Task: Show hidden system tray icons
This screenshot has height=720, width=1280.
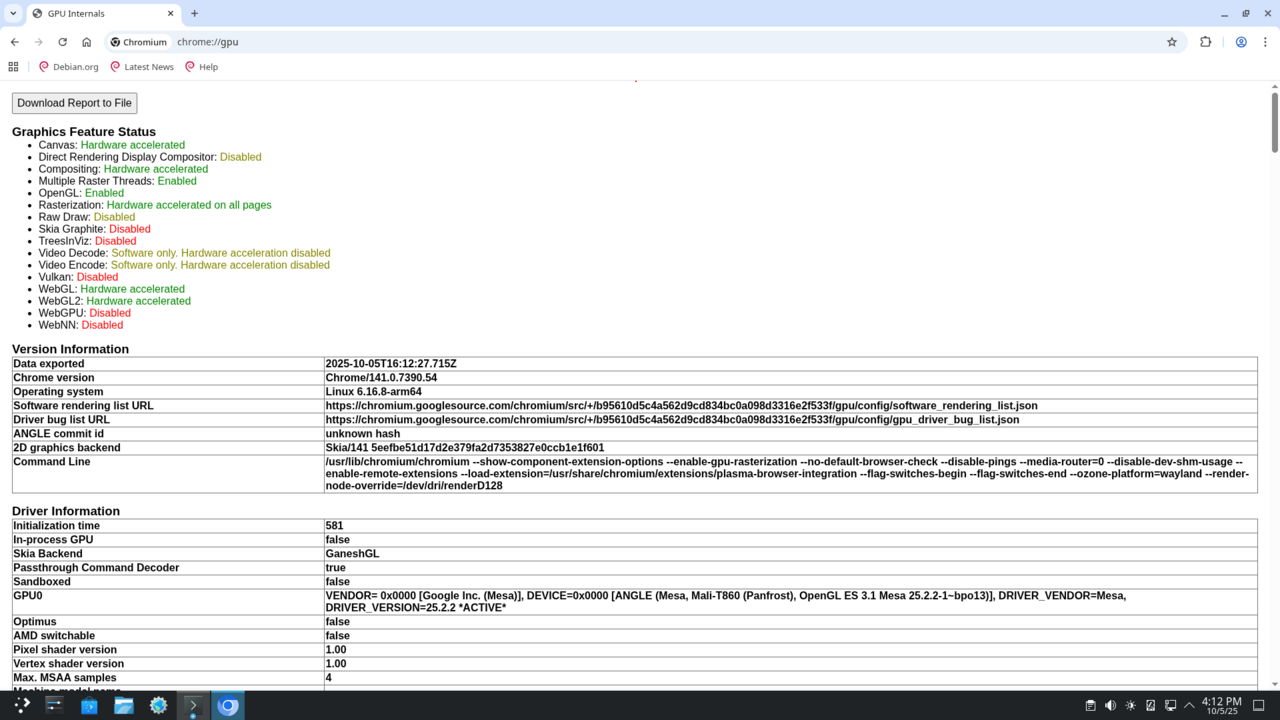Action: (1189, 706)
